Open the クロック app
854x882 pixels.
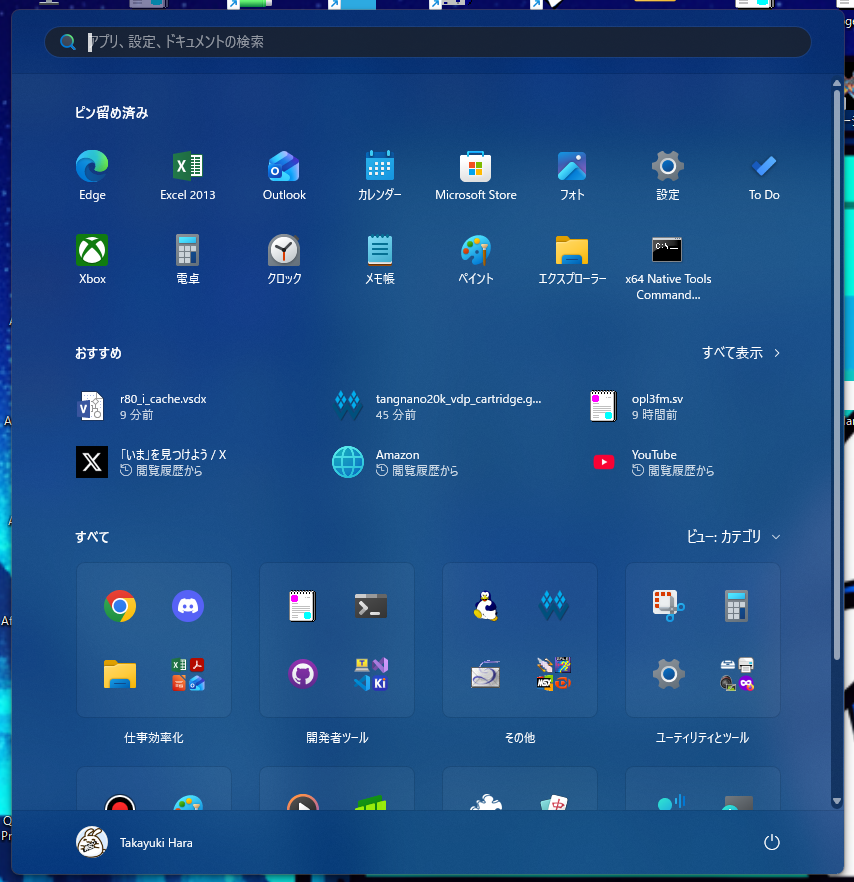(x=284, y=259)
